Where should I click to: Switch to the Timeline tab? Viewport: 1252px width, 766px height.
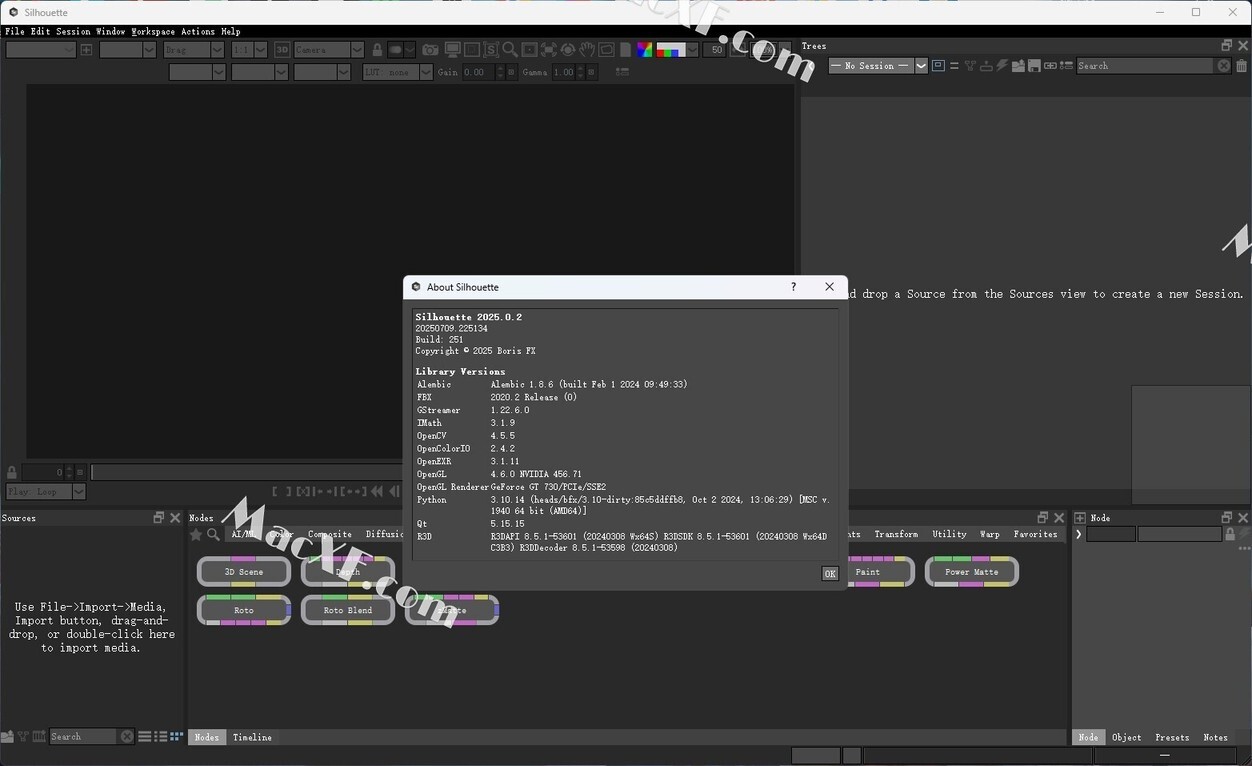click(x=252, y=738)
